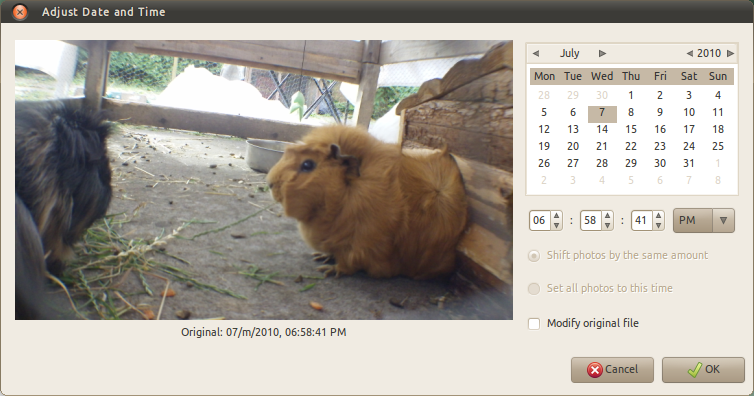Click the Cancel button

point(612,370)
